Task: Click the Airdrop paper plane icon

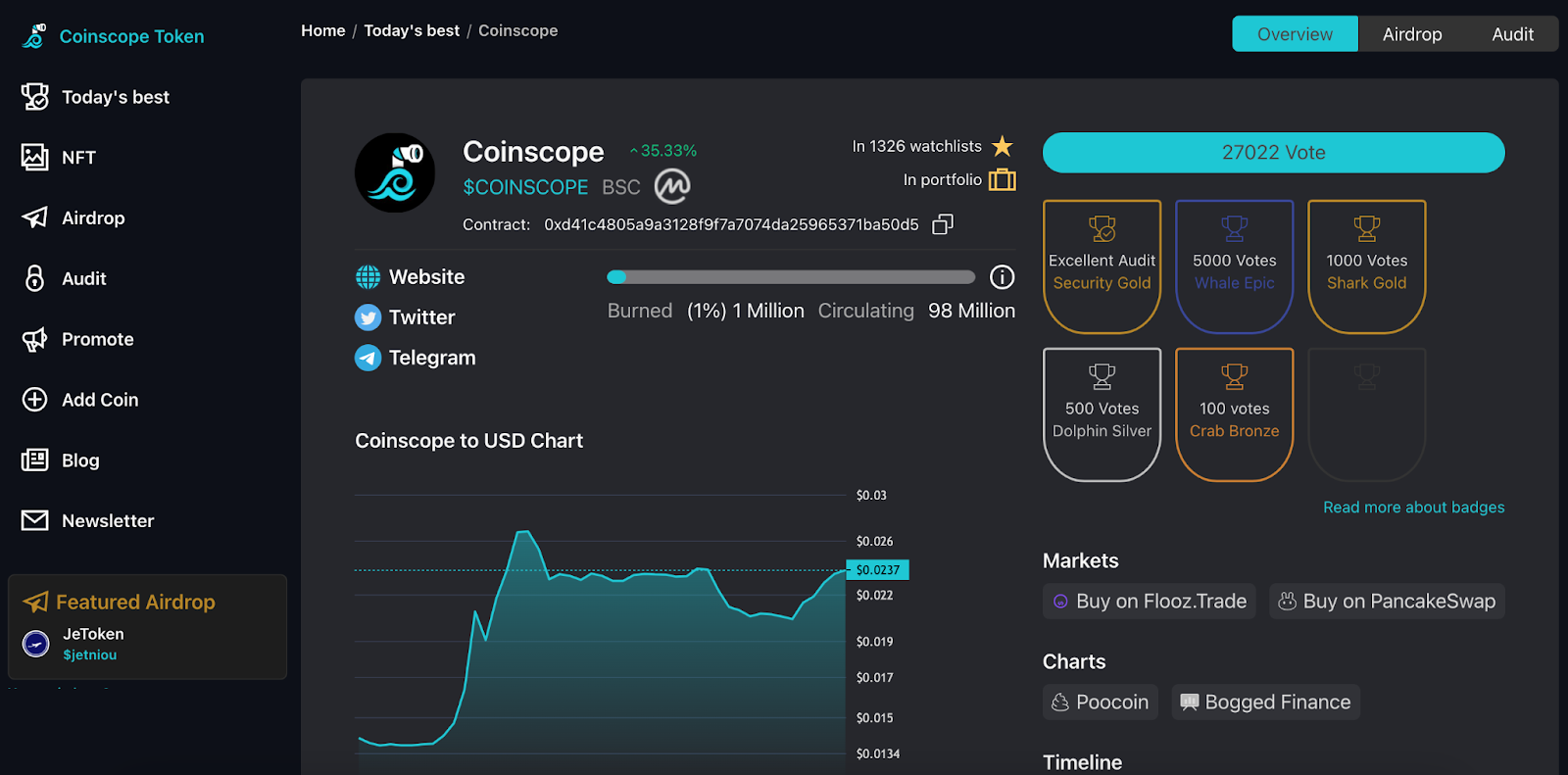Action: [35, 218]
